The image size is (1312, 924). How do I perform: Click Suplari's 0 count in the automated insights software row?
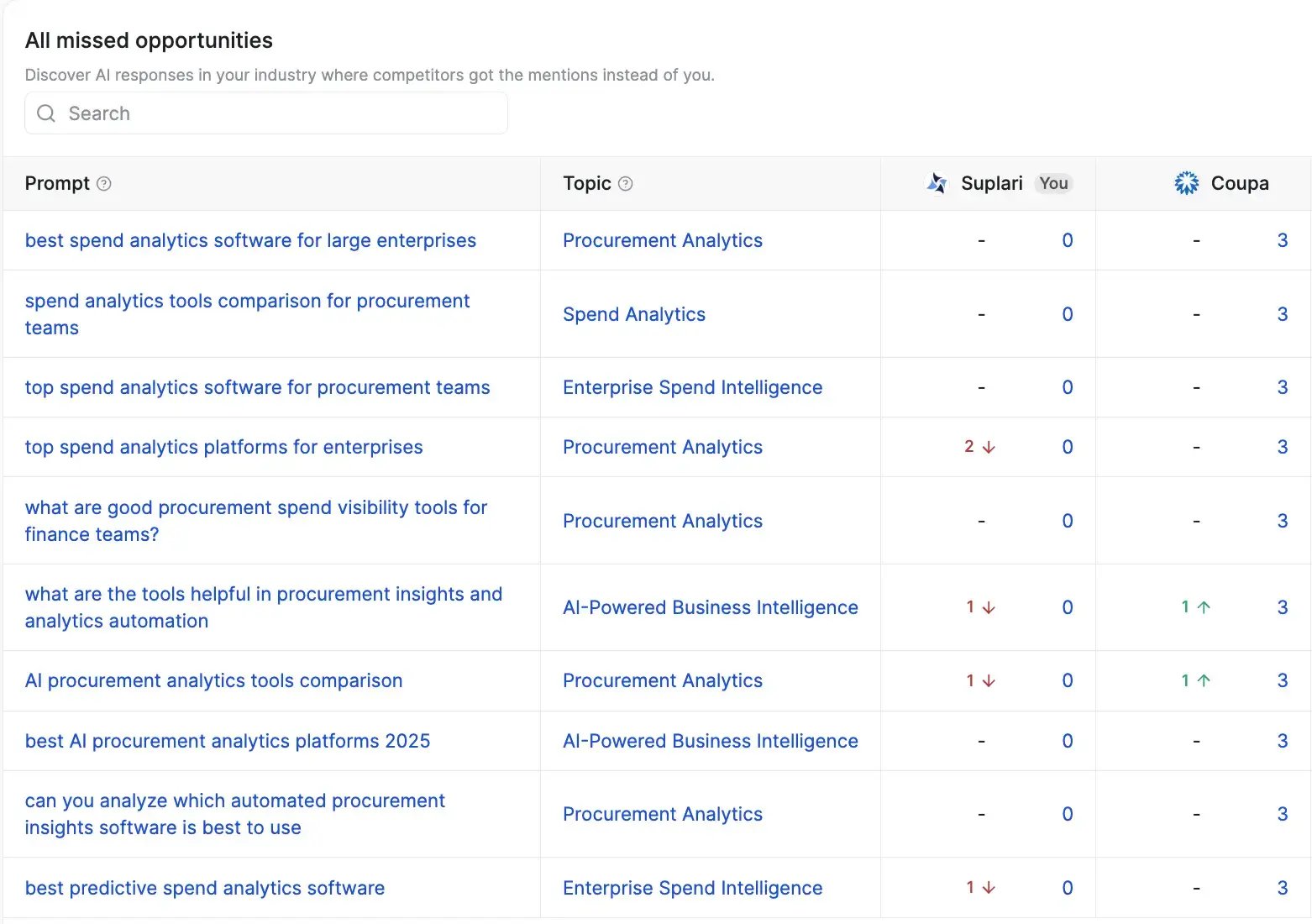click(x=1068, y=814)
